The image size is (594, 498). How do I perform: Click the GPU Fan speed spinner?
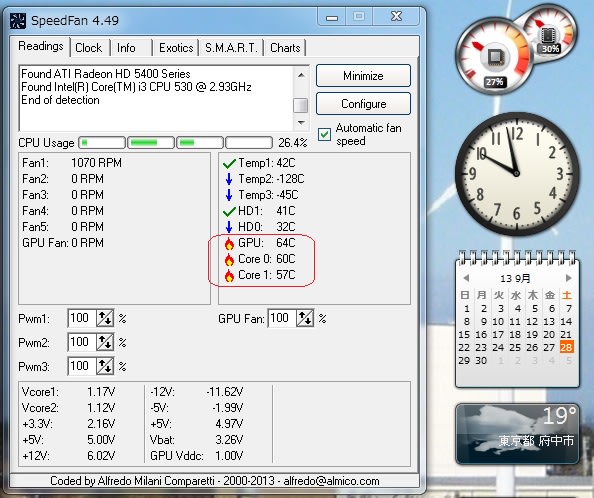(305, 318)
